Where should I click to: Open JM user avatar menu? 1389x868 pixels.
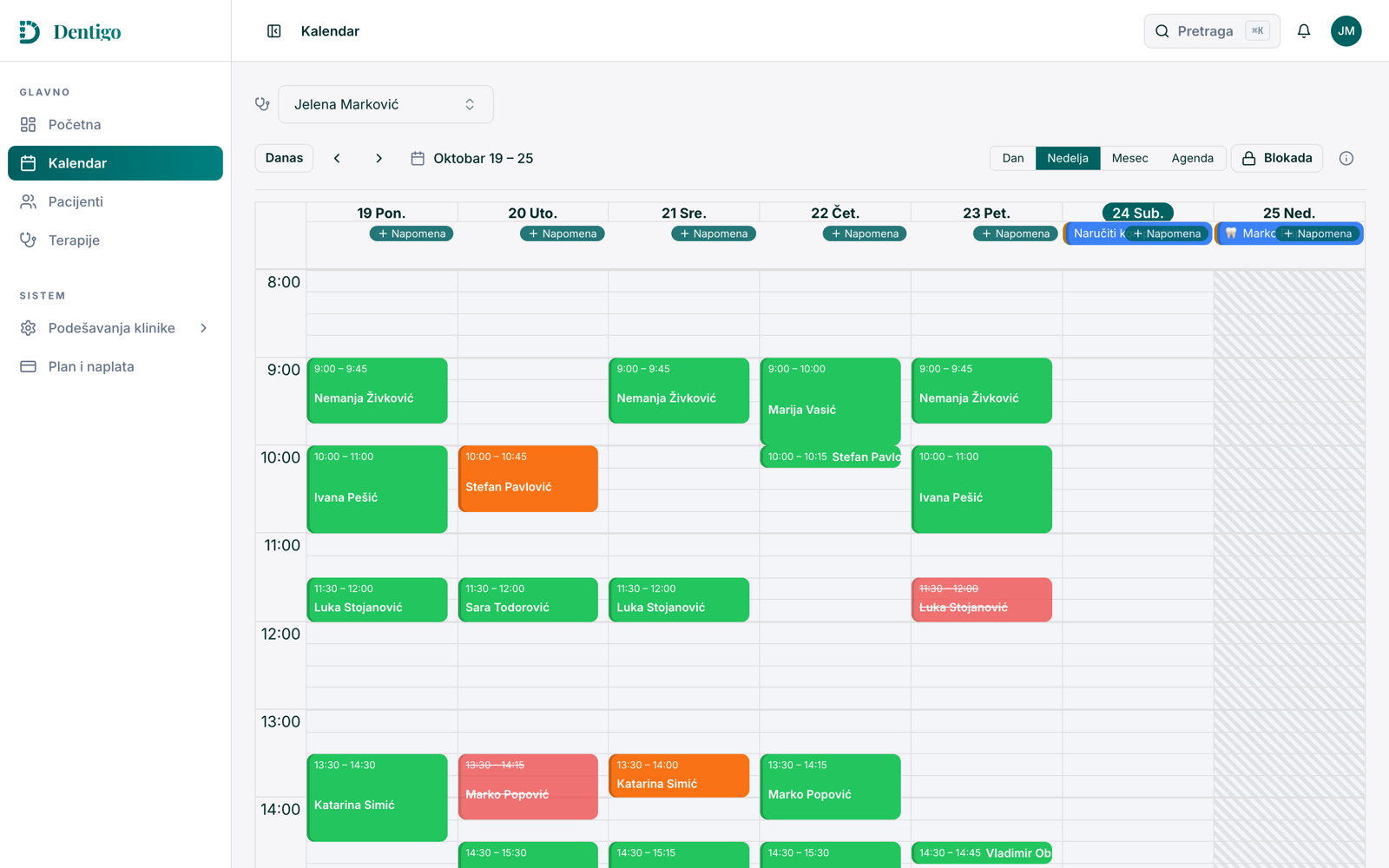click(1346, 31)
